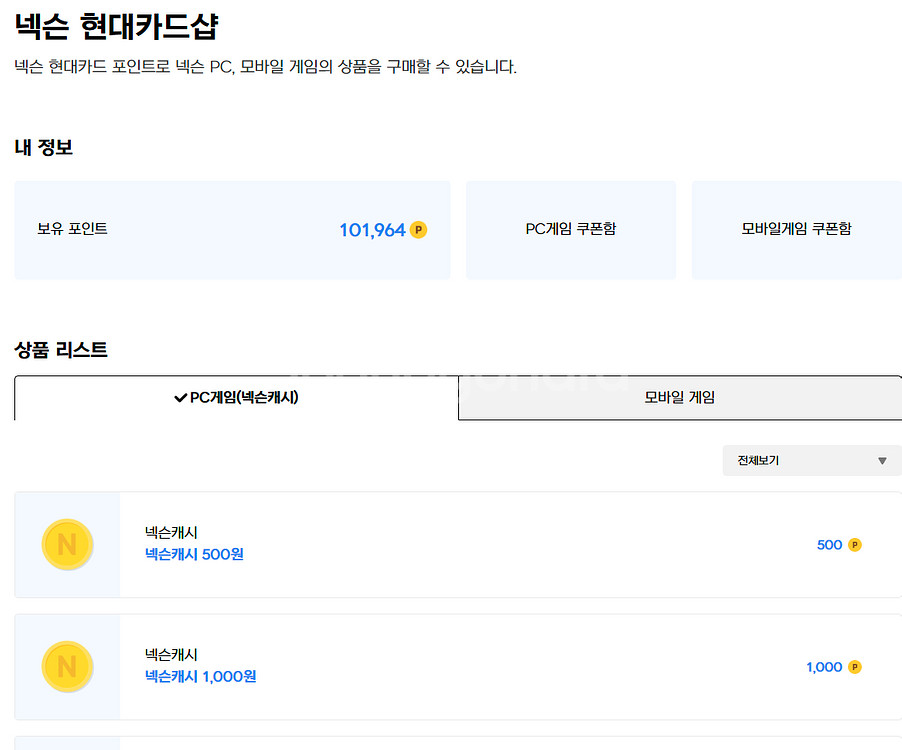
Task: Switch to the 모바일 게임 tab
Action: click(680, 397)
